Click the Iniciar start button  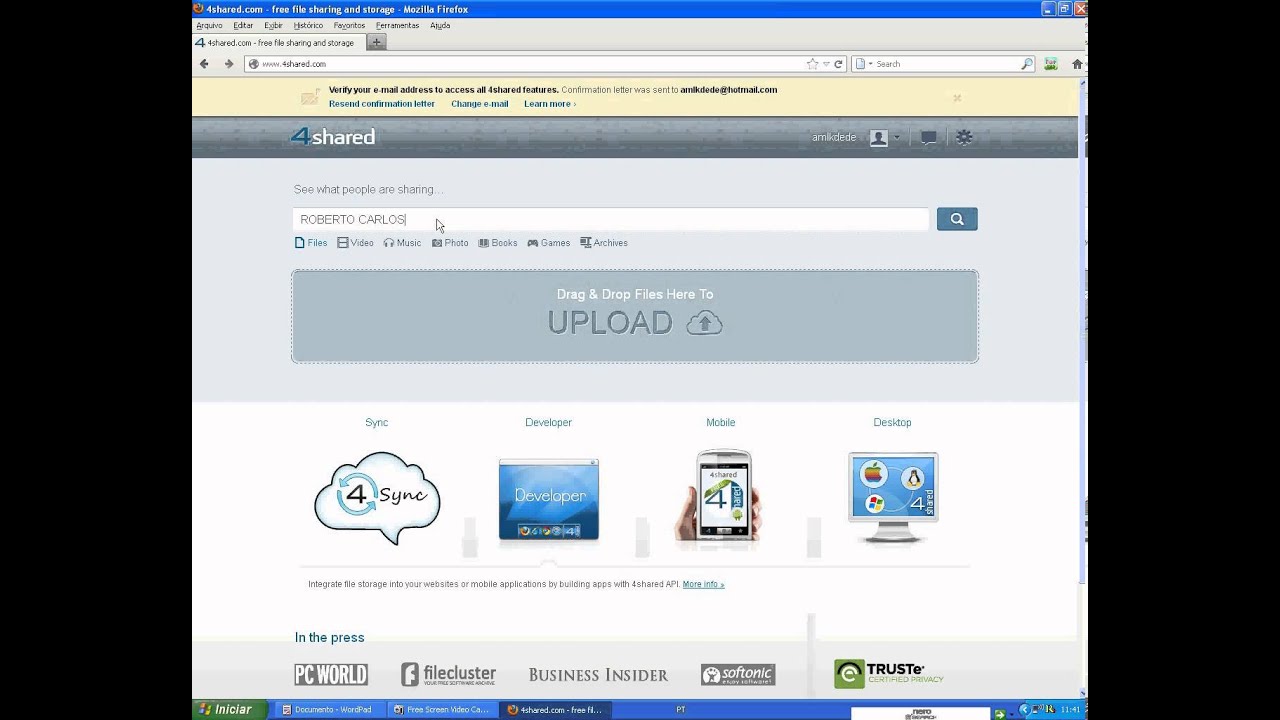230,709
